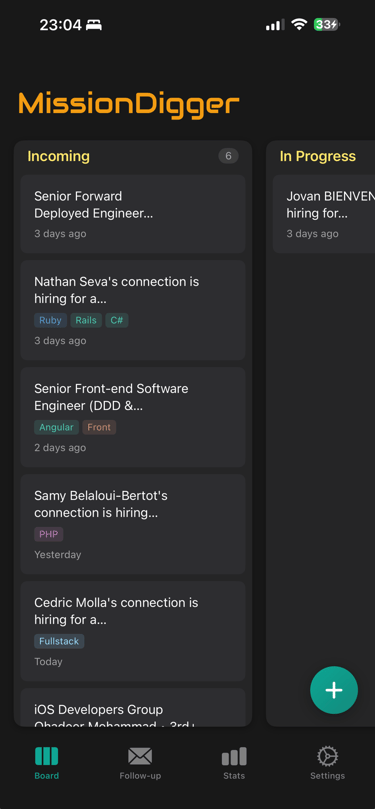The width and height of the screenshot is (375, 809).
Task: Tap the In Progress column header
Action: click(318, 156)
